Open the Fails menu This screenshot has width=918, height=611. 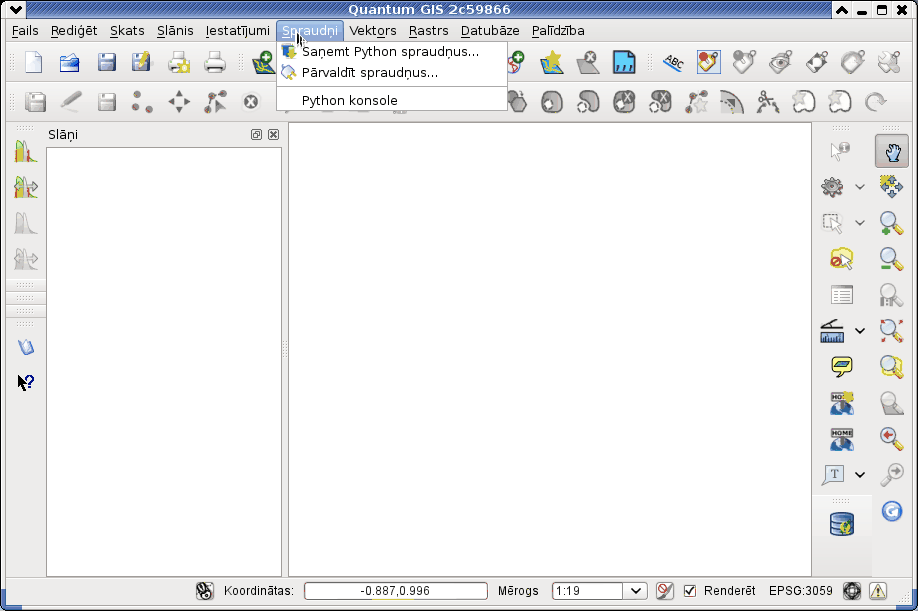pos(25,30)
